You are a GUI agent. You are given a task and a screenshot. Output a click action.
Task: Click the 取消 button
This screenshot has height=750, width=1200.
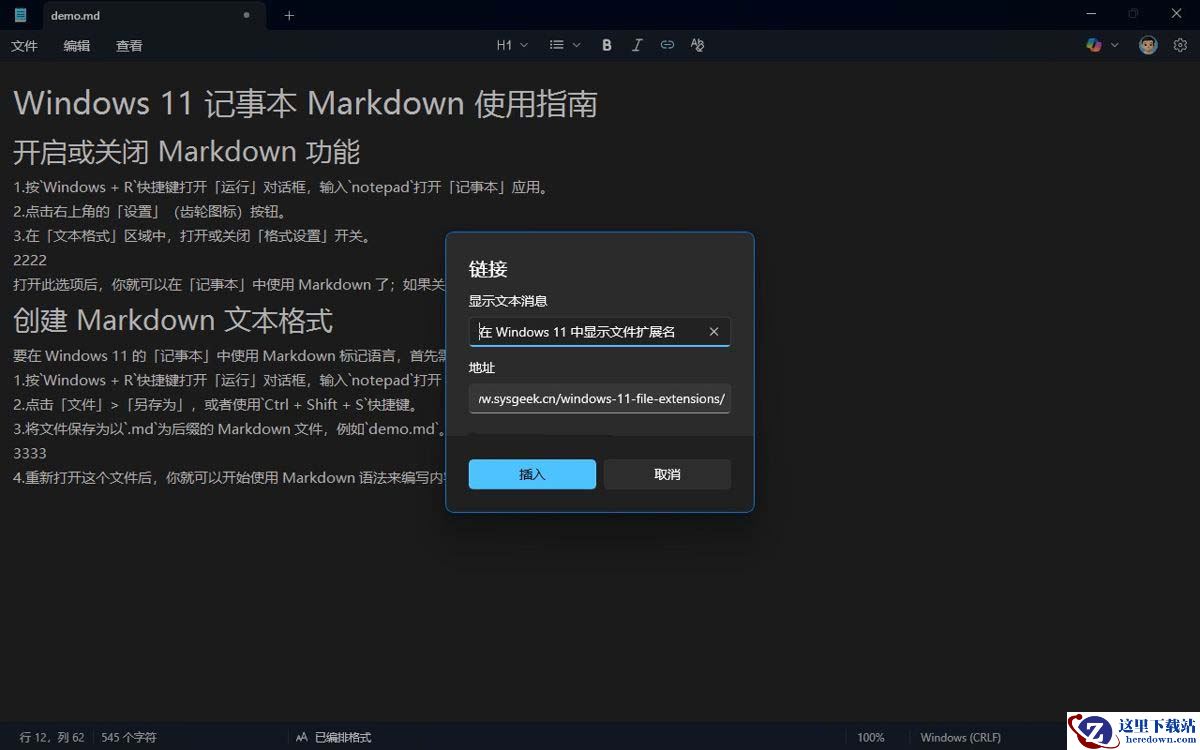667,474
